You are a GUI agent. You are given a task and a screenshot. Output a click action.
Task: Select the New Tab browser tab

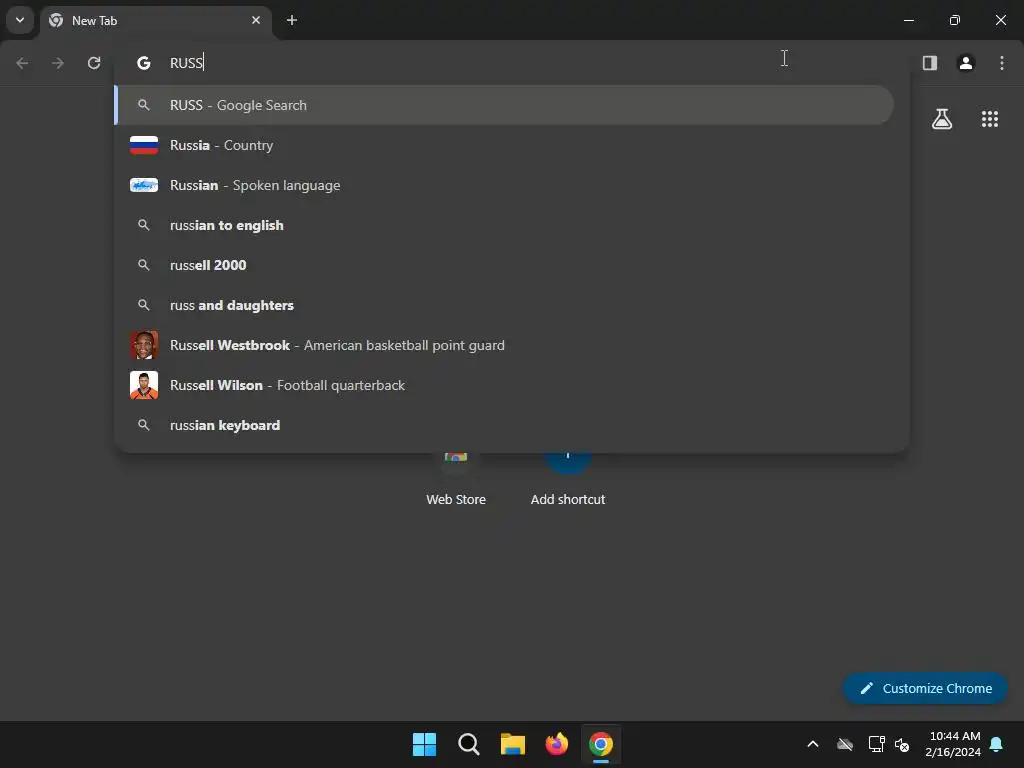coord(157,20)
